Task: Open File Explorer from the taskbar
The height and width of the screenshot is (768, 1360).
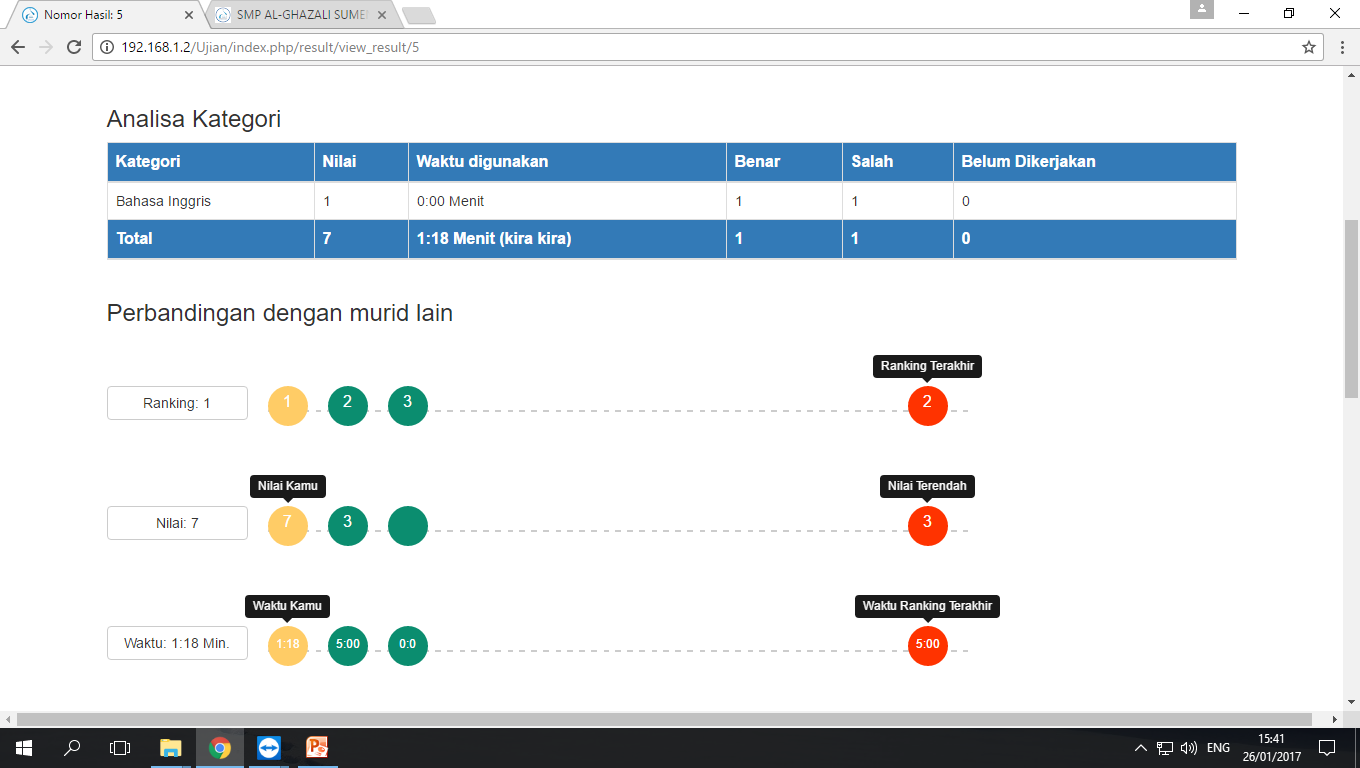Action: [x=170, y=747]
